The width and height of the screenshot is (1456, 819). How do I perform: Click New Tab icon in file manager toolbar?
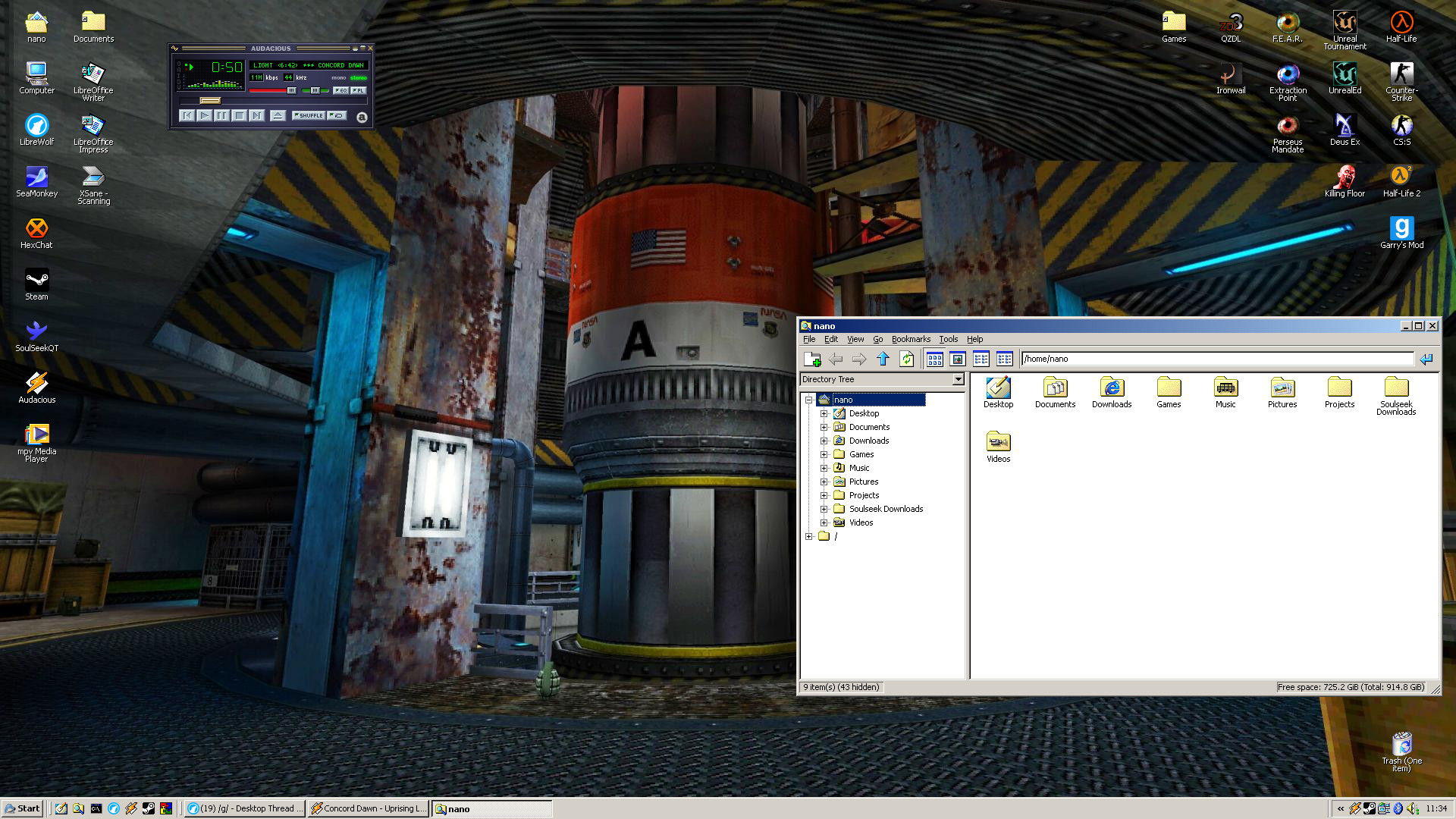(x=812, y=359)
